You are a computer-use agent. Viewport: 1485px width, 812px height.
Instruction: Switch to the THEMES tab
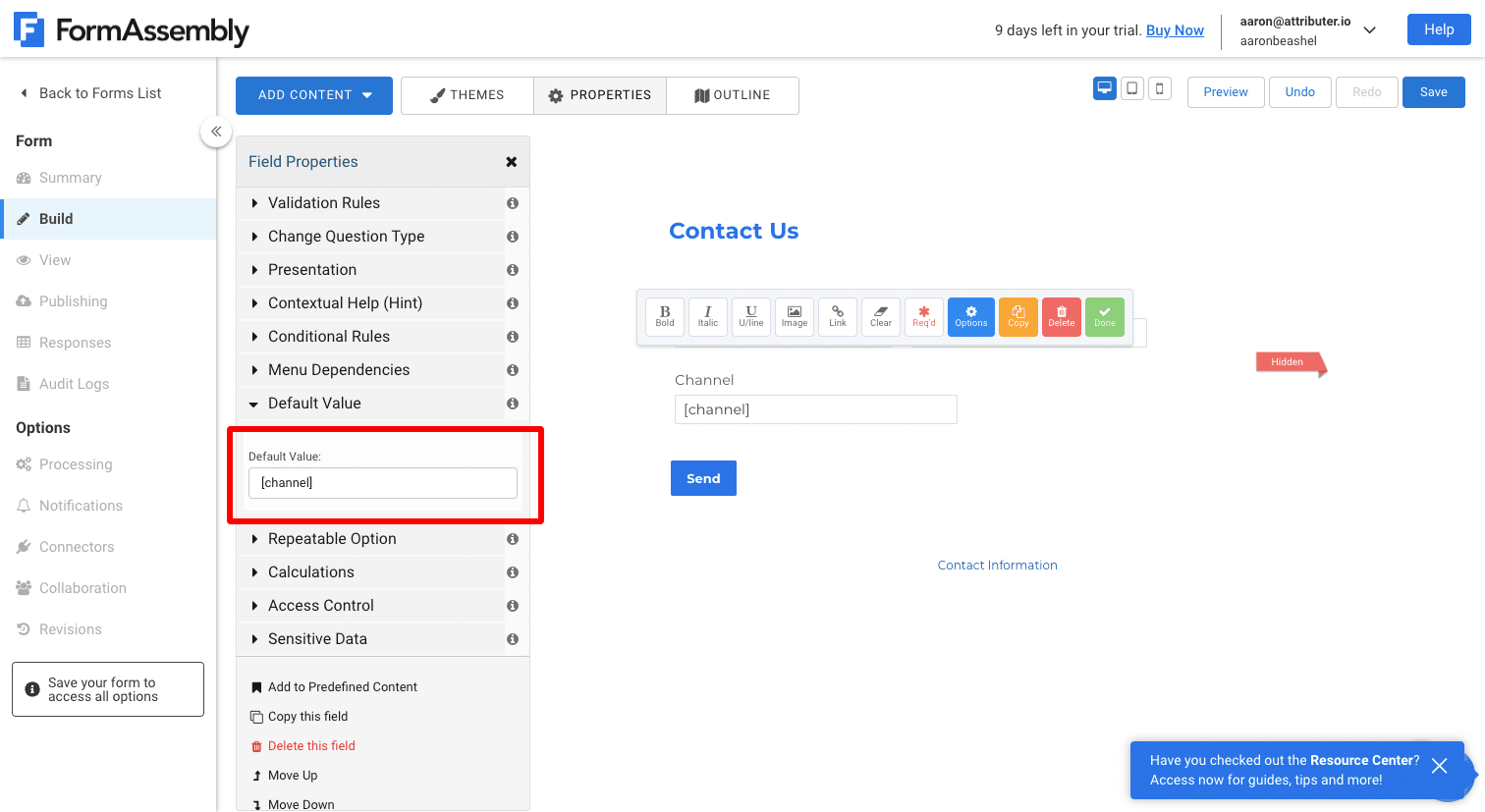(467, 95)
